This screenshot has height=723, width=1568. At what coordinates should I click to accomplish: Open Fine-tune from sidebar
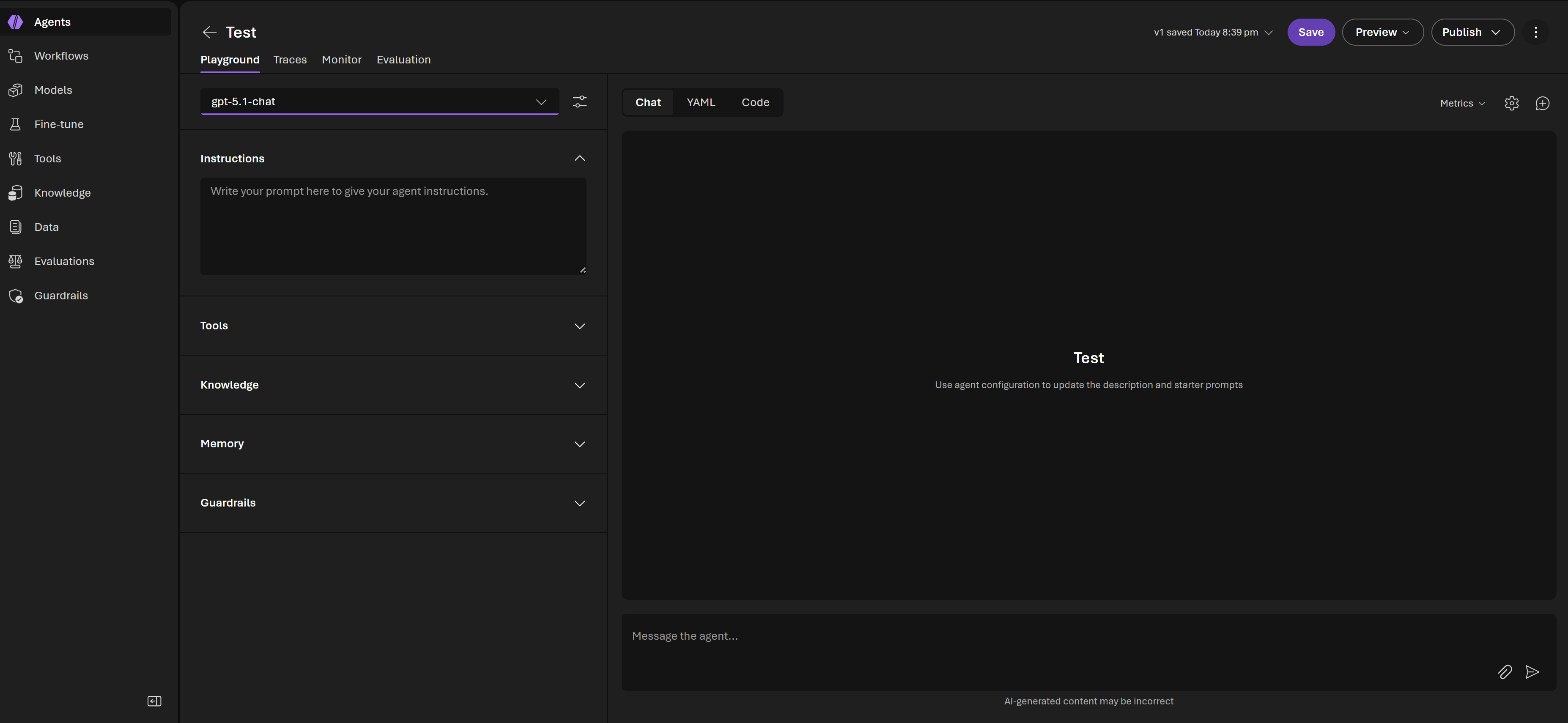pyautogui.click(x=58, y=124)
